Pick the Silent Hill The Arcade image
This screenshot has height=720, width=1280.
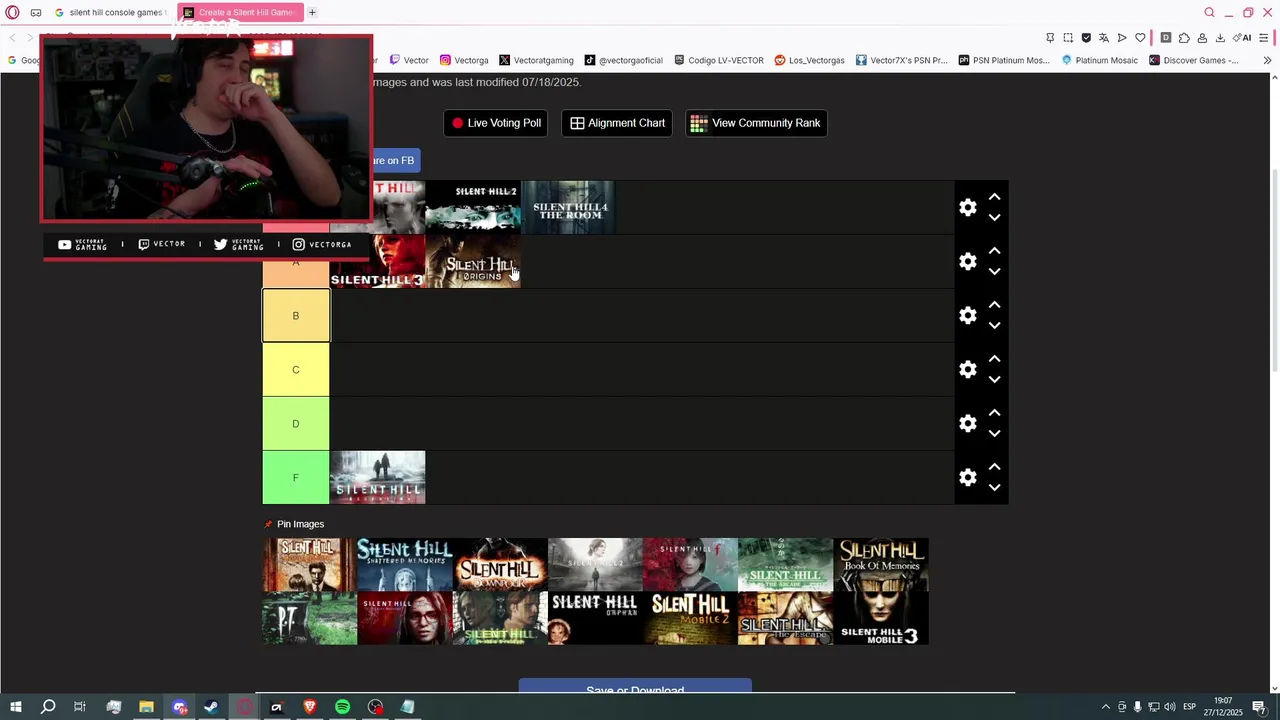coord(786,565)
